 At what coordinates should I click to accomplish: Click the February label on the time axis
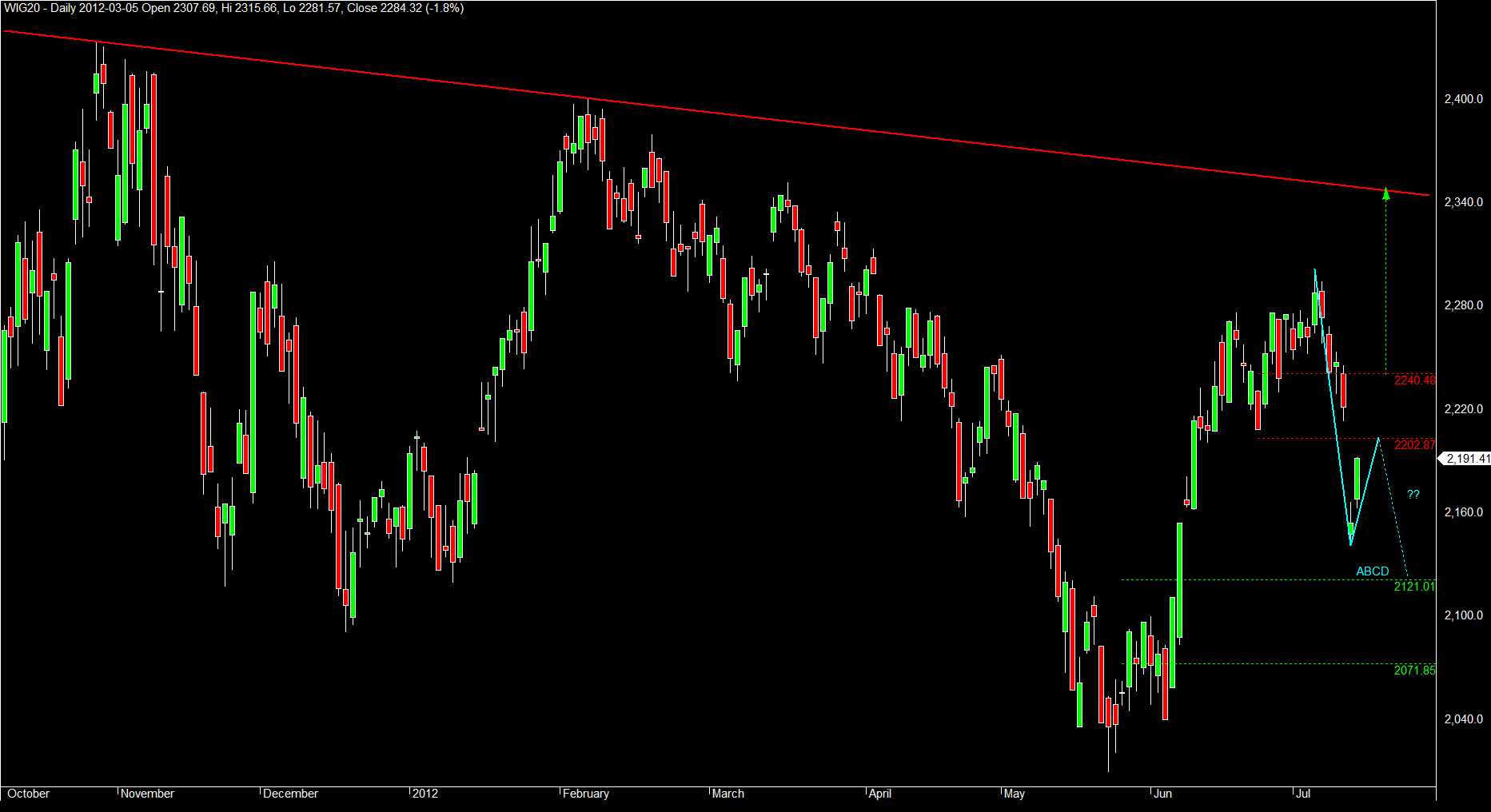pos(586,794)
